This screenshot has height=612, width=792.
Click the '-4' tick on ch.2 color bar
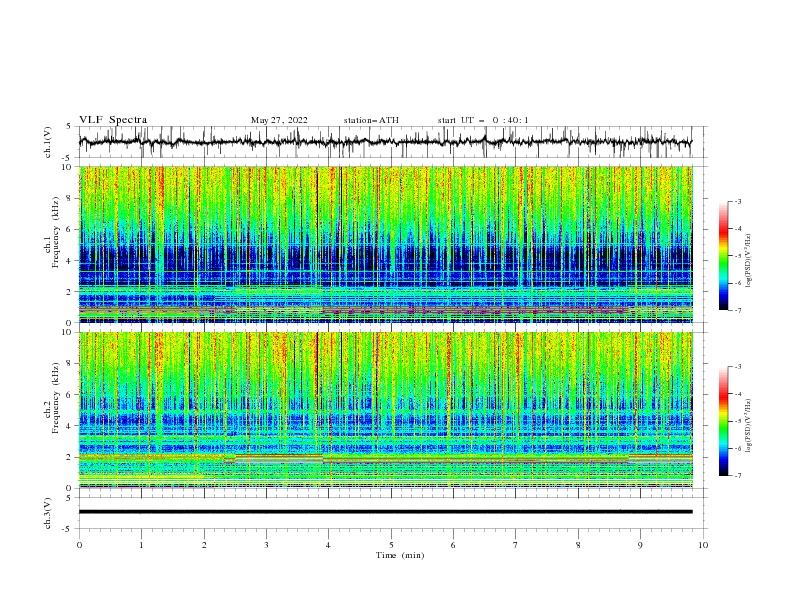[738, 394]
